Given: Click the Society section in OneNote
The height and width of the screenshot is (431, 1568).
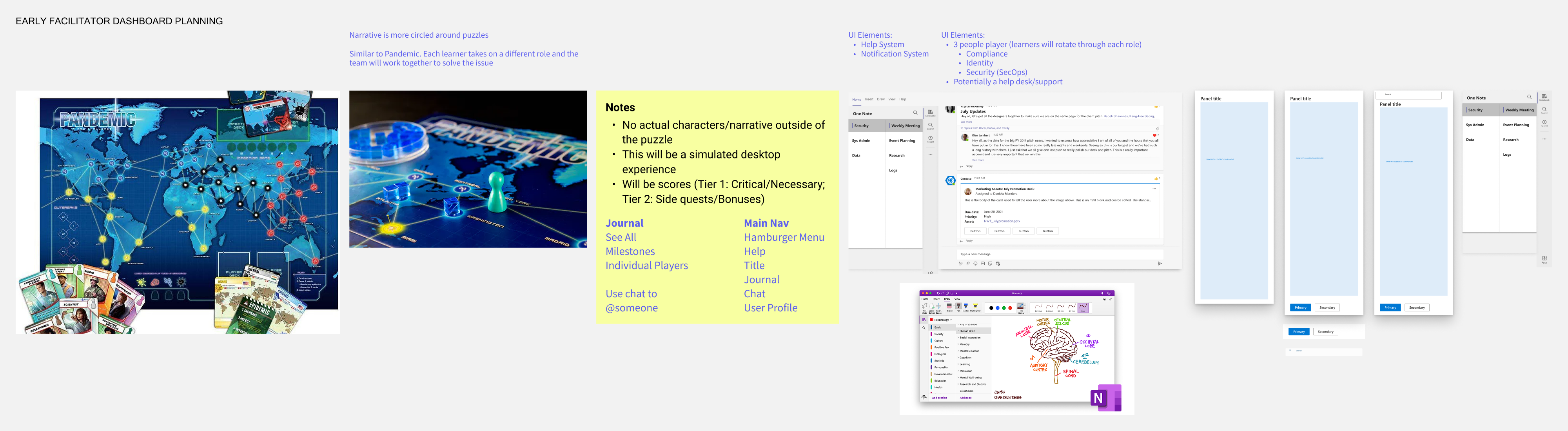Looking at the screenshot, I should click(938, 334).
